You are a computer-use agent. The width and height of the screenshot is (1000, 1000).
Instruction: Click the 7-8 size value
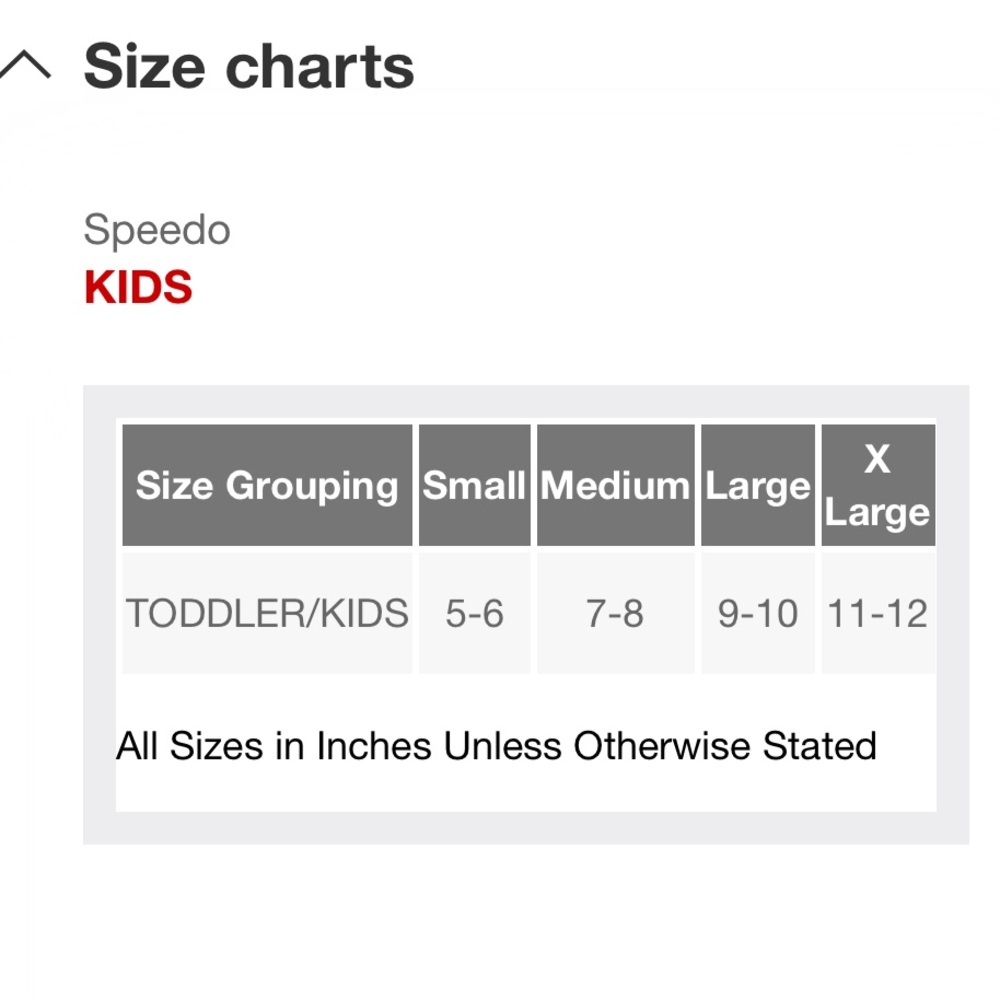(x=614, y=613)
